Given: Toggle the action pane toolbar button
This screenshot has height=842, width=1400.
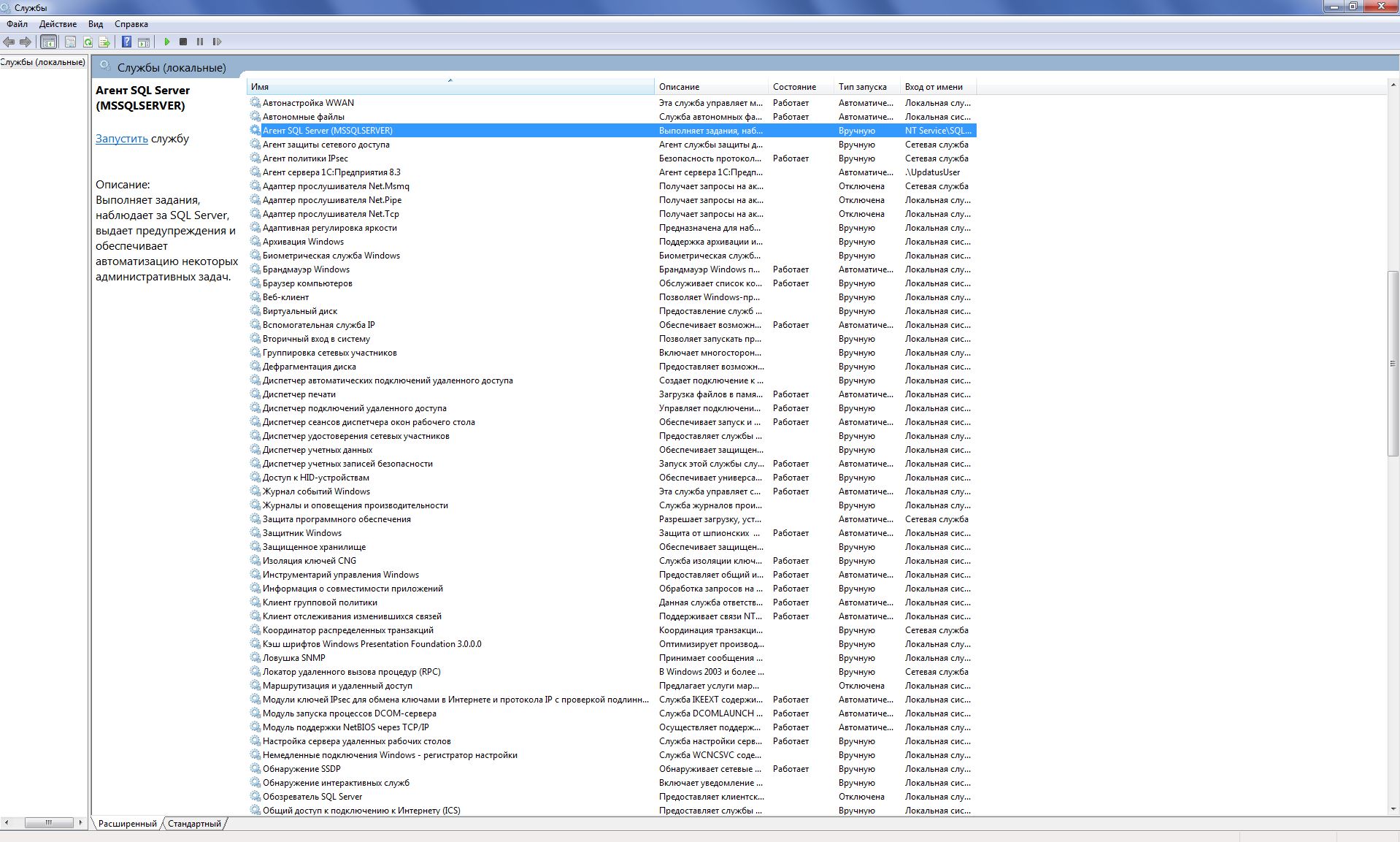Looking at the screenshot, I should (x=144, y=42).
